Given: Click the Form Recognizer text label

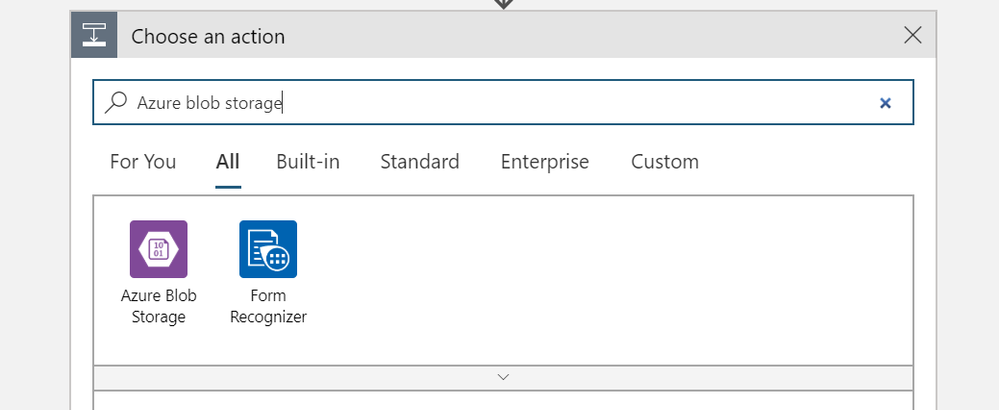Looking at the screenshot, I should pos(268,306).
